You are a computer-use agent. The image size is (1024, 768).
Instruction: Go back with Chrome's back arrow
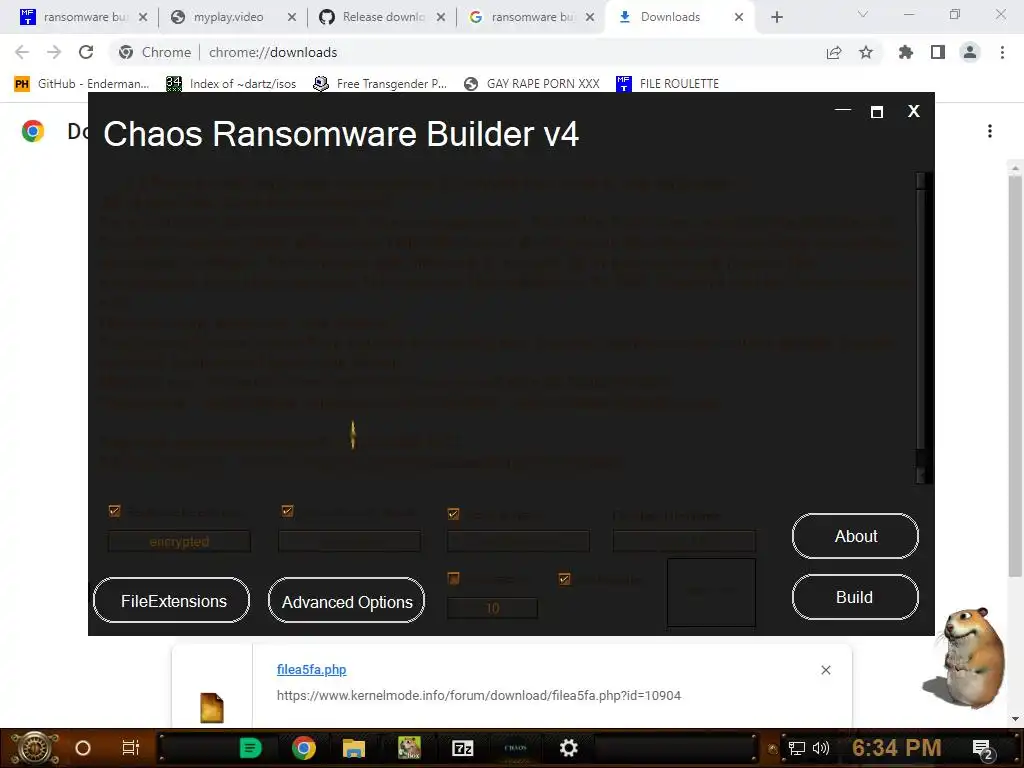[x=22, y=52]
